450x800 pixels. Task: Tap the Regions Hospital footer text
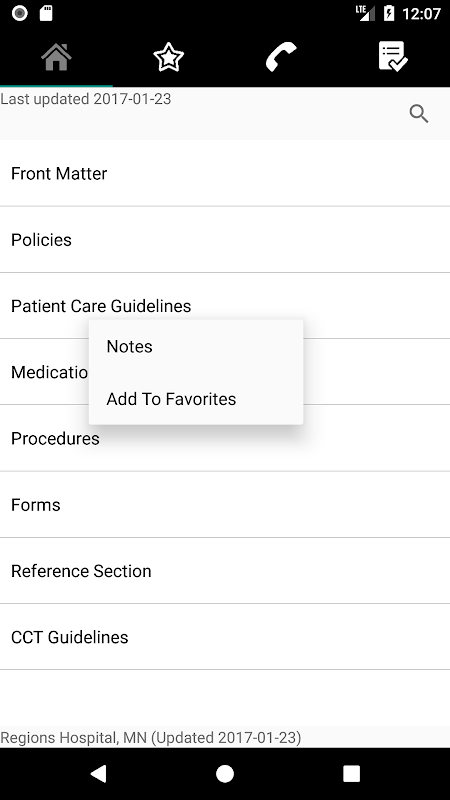151,738
